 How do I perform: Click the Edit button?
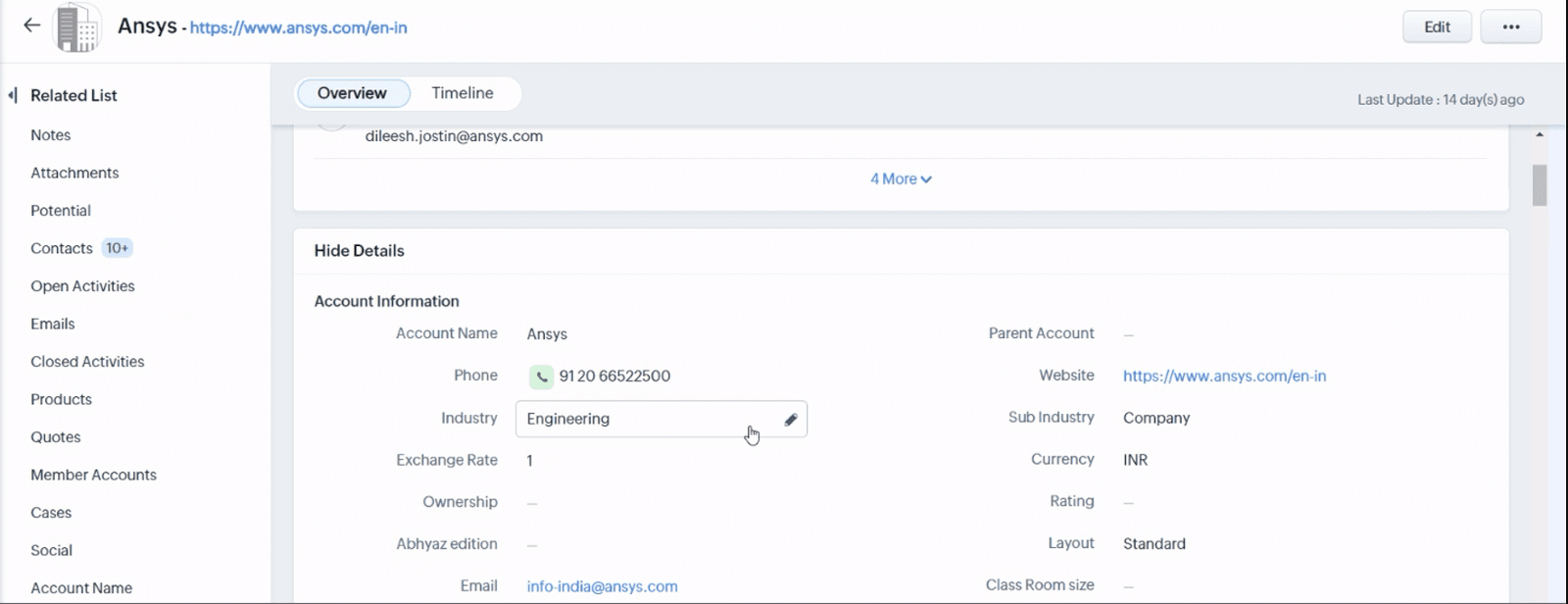pyautogui.click(x=1437, y=26)
